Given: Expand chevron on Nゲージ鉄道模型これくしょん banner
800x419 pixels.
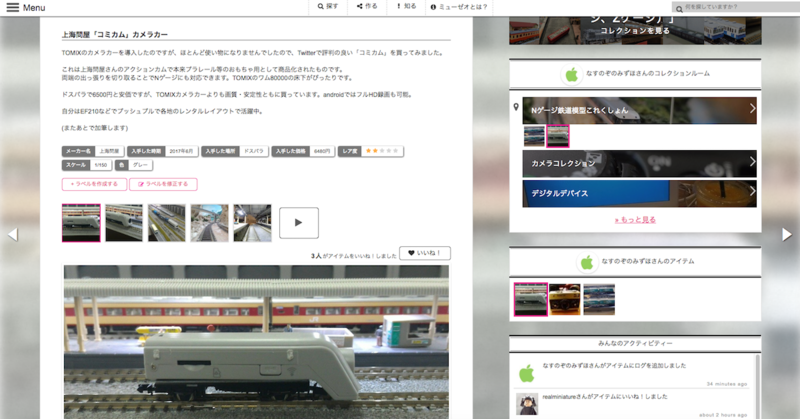Looking at the screenshot, I should tap(752, 109).
